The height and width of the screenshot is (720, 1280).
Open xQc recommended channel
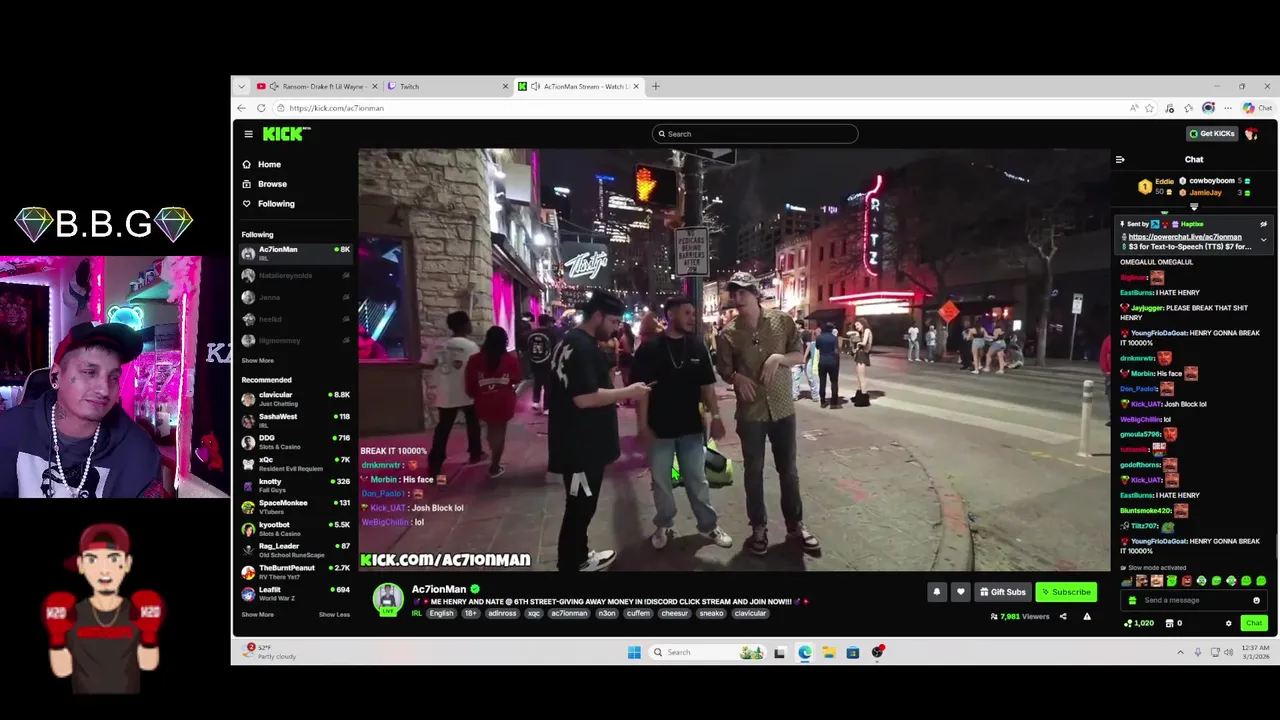pyautogui.click(x=295, y=463)
